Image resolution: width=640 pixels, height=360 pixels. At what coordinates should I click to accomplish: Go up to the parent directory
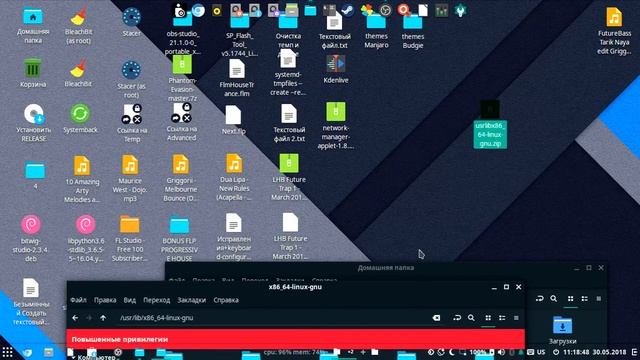point(103,318)
